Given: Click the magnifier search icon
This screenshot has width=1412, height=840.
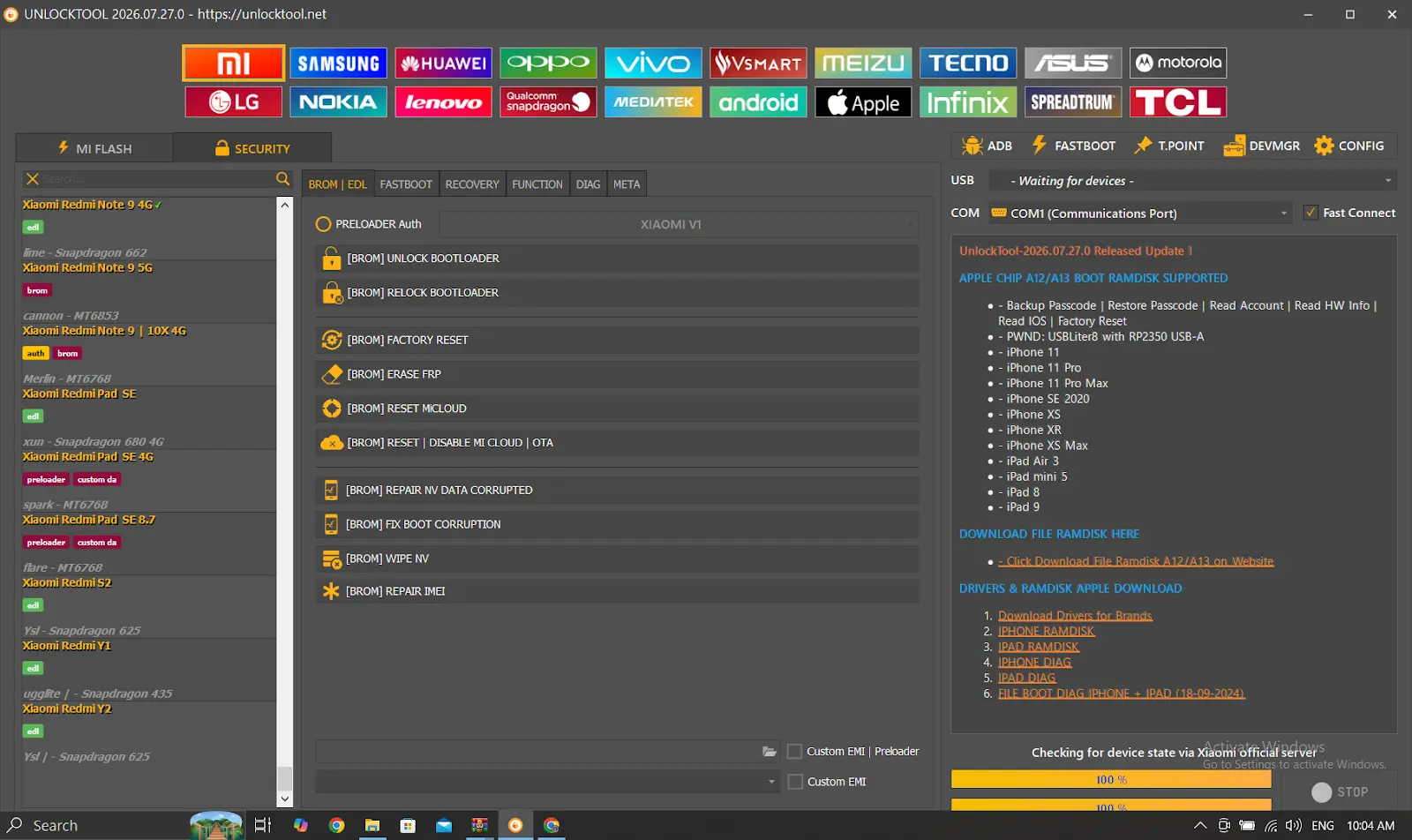Looking at the screenshot, I should [282, 179].
